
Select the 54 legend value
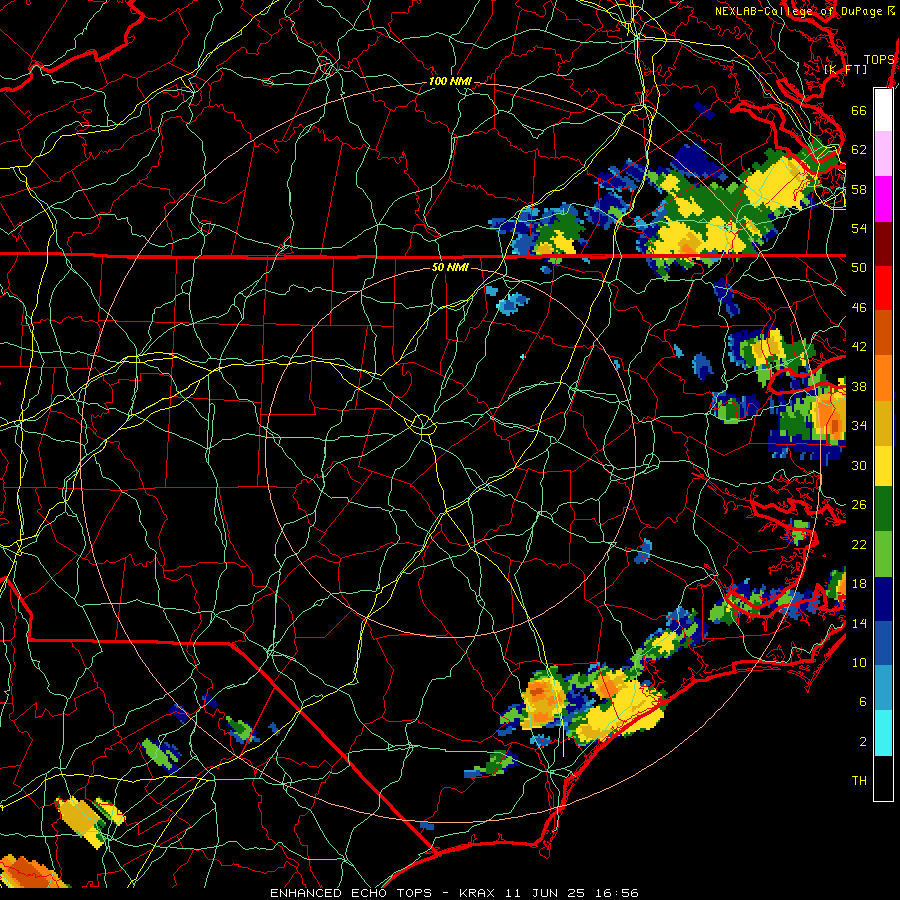859,228
